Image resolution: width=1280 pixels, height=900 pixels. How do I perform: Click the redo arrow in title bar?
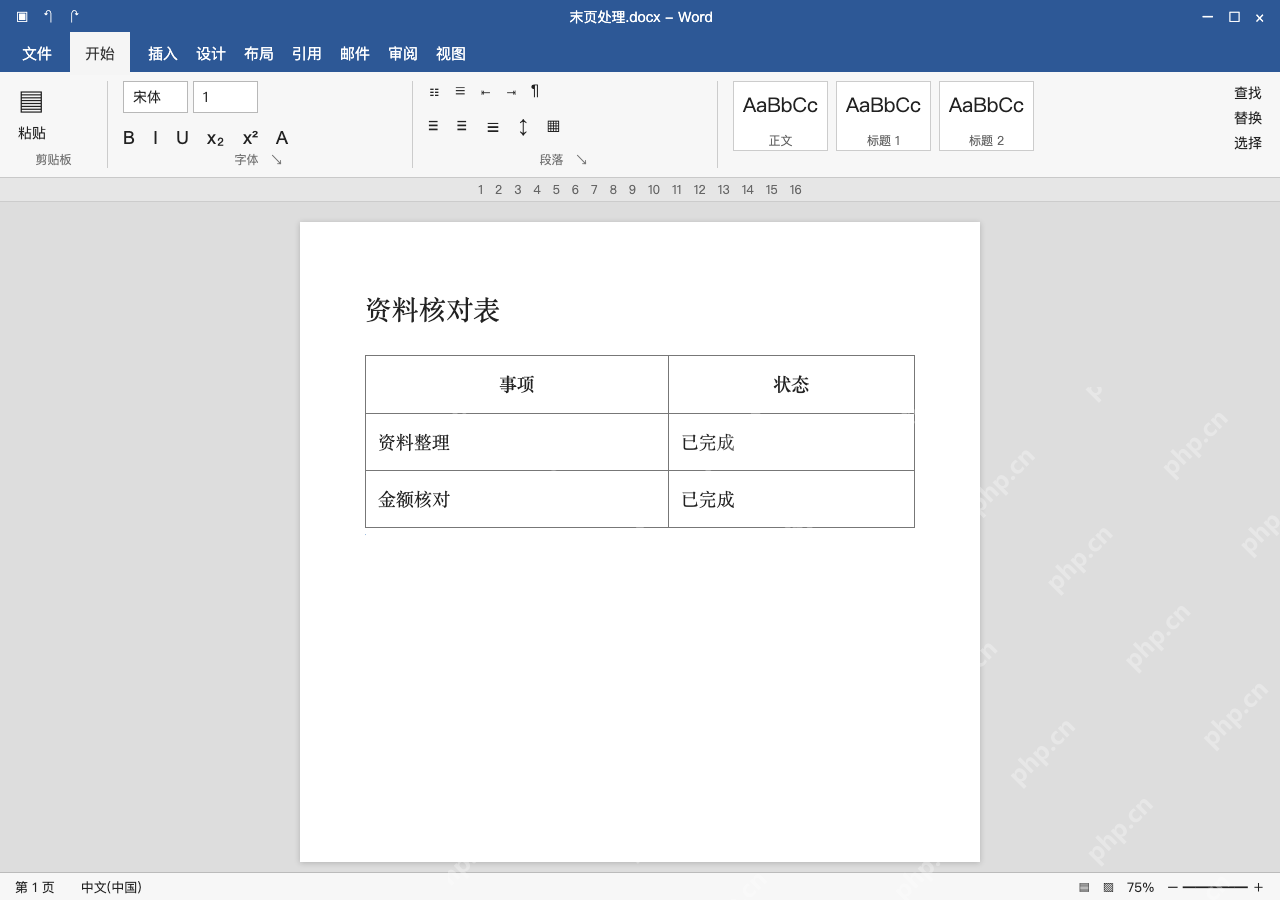click(74, 16)
